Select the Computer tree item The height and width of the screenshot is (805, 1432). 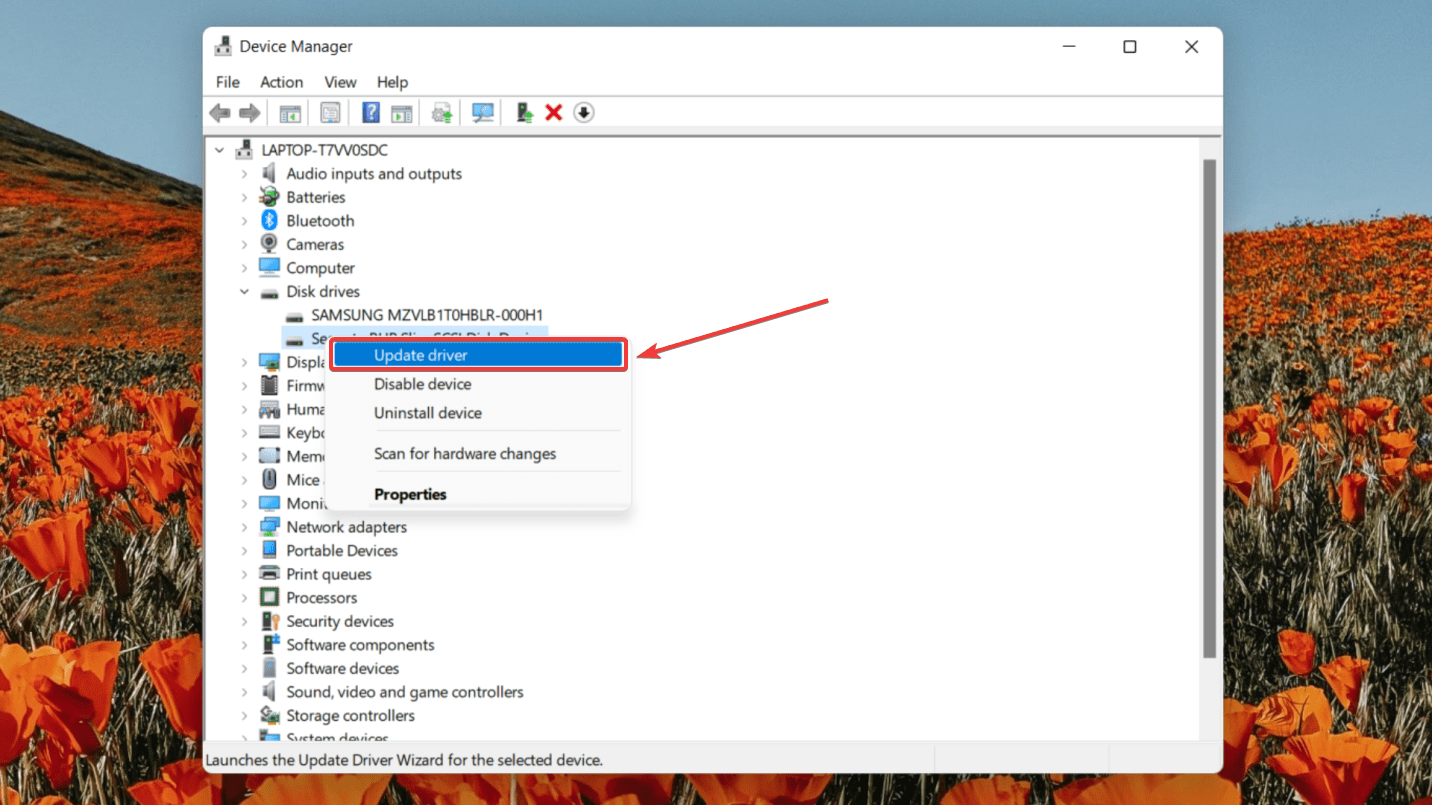[320, 268]
